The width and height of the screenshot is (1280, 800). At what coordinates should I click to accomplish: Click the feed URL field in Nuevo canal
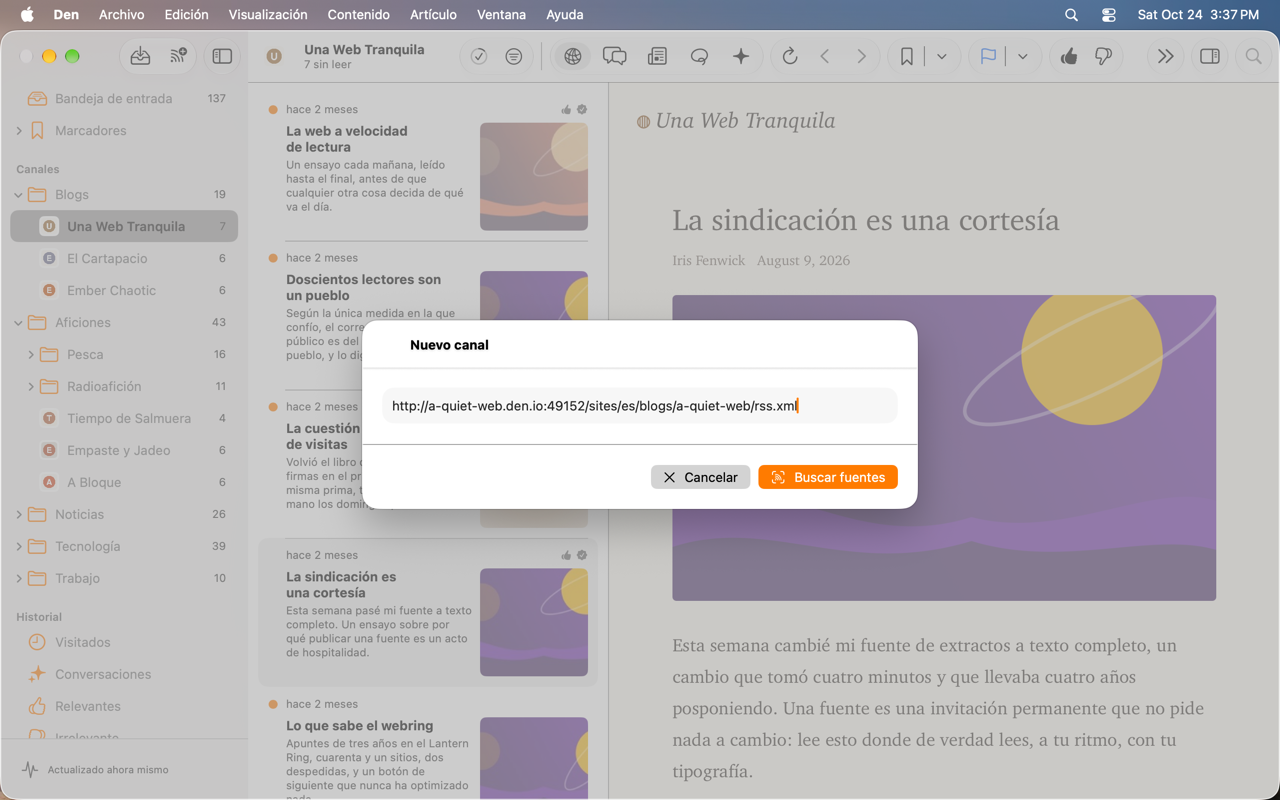coord(639,406)
